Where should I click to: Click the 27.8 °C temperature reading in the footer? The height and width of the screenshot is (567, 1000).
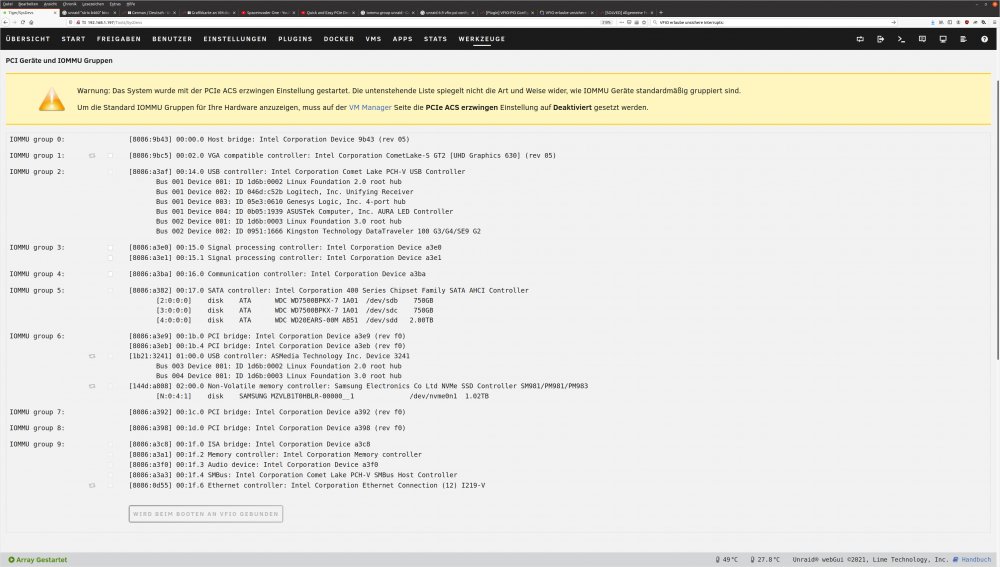(x=765, y=559)
